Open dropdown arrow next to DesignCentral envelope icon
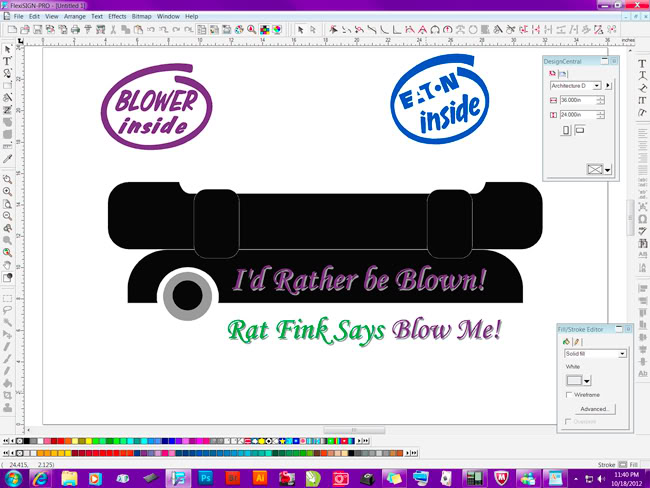 pos(608,170)
